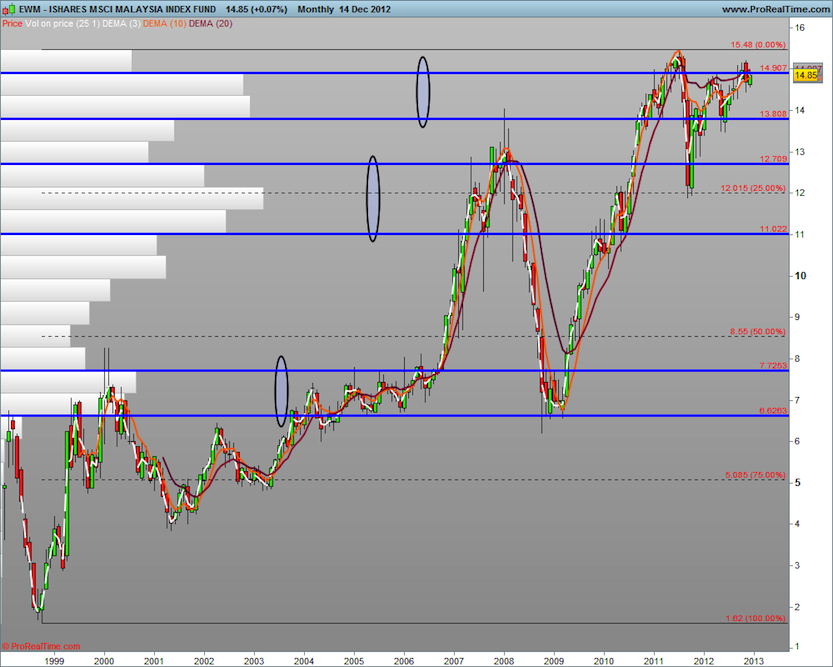Click the 2012 label on the time axis
This screenshot has height=667, width=833.
point(704,661)
